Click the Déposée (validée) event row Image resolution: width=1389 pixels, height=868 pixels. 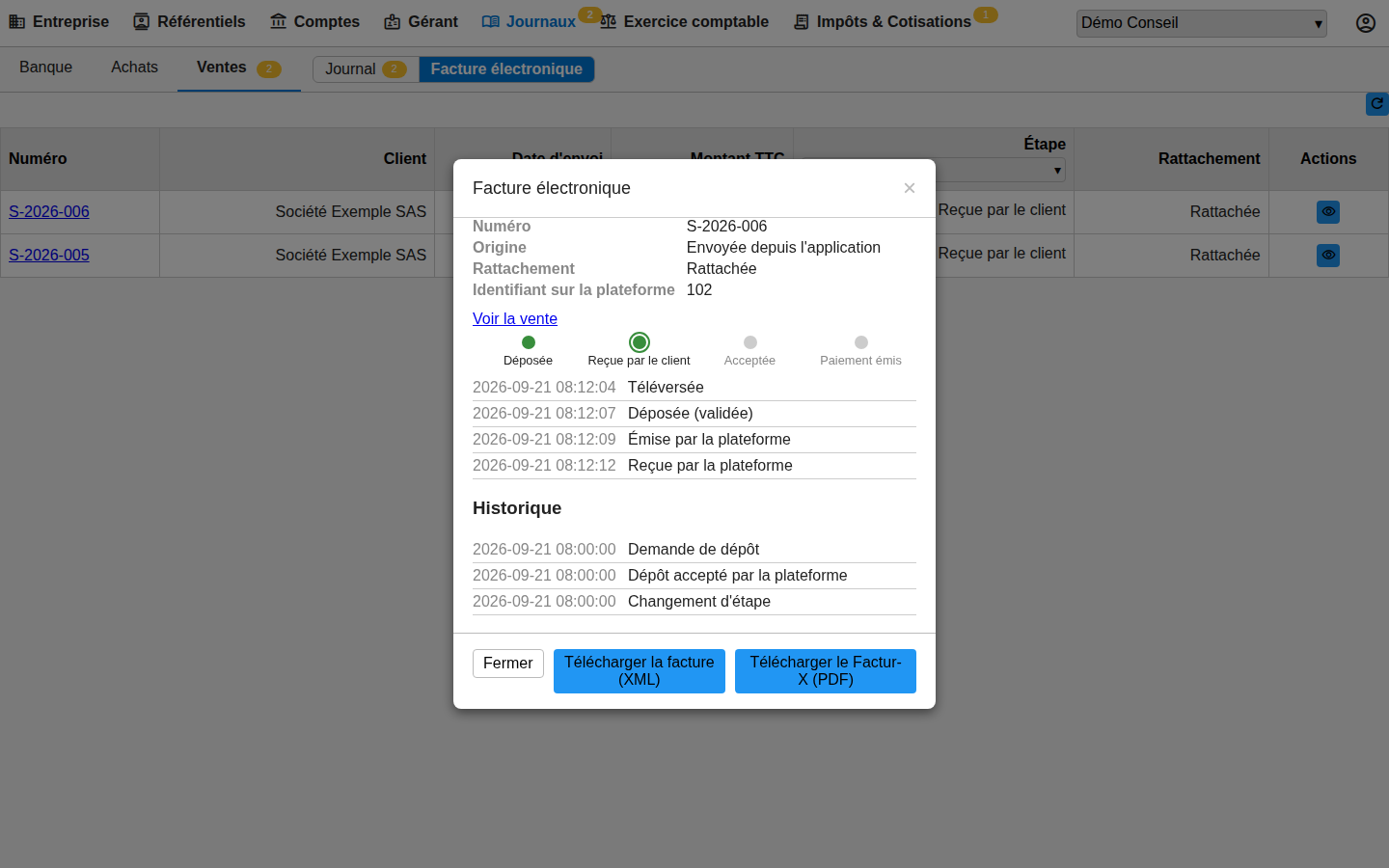[x=694, y=414]
